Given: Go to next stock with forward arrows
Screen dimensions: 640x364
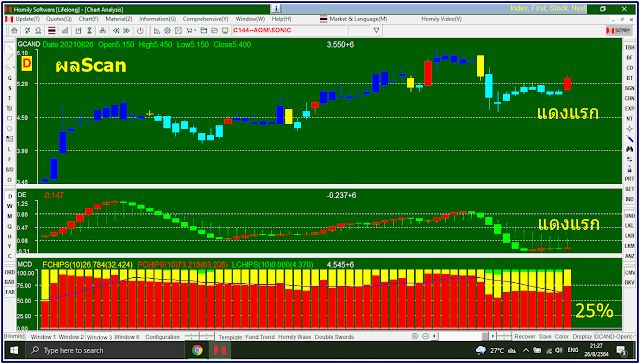Looking at the screenshot, I should [x=127, y=31].
